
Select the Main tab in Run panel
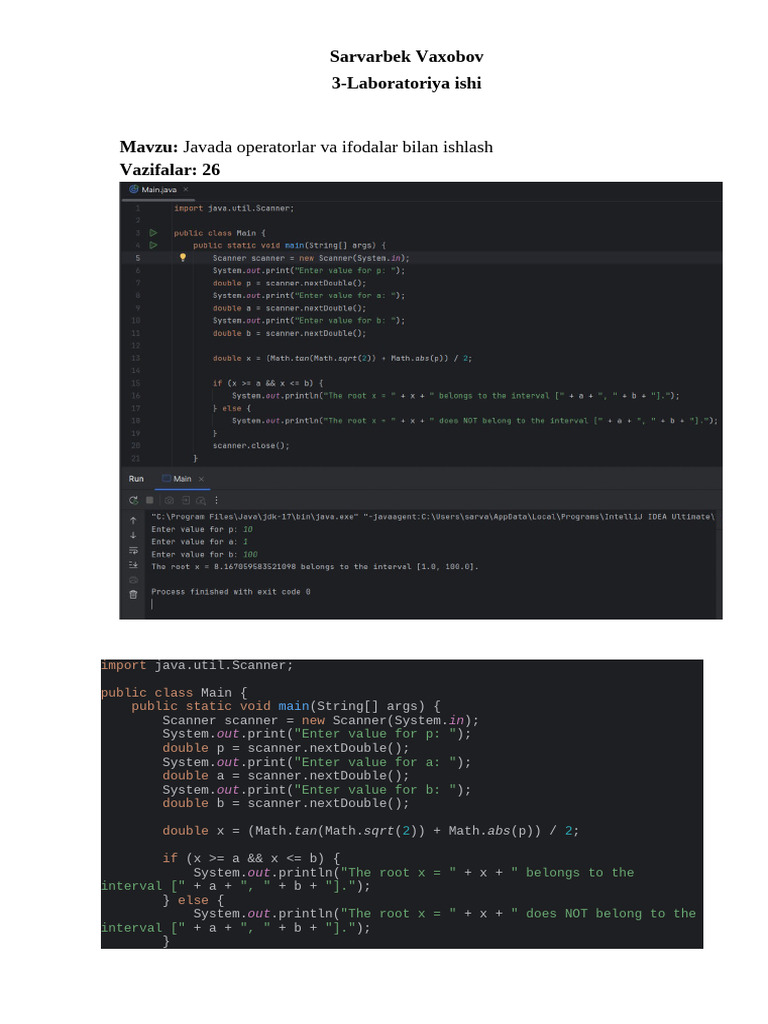click(182, 479)
